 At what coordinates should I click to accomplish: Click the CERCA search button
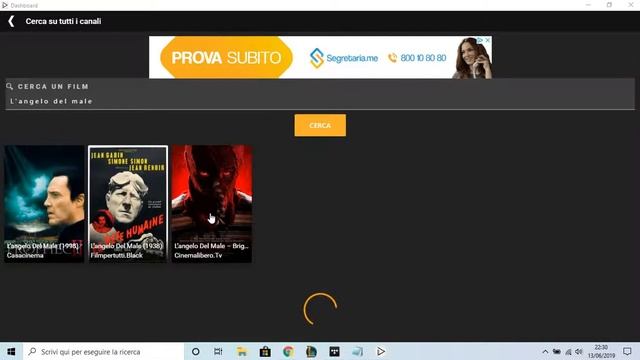(x=320, y=125)
